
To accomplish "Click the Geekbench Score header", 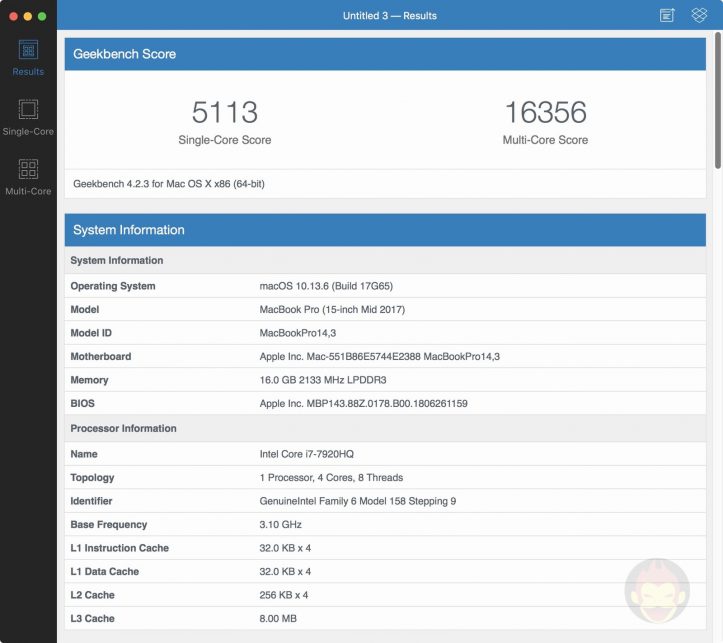I will 385,54.
